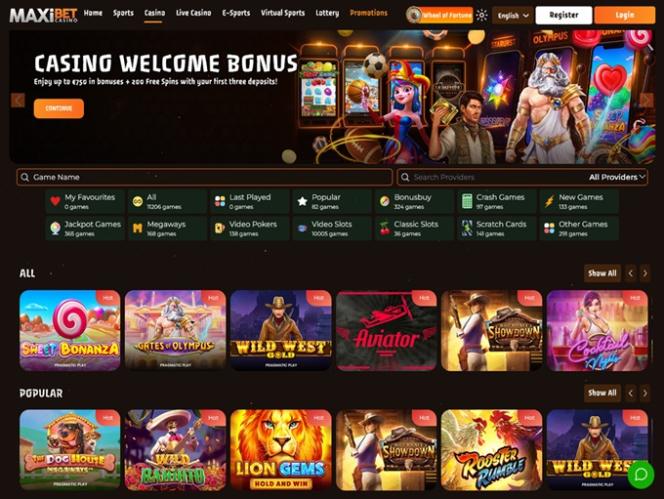664x499 pixels.
Task: Go to previous banner slide arrow
Action: point(18,100)
